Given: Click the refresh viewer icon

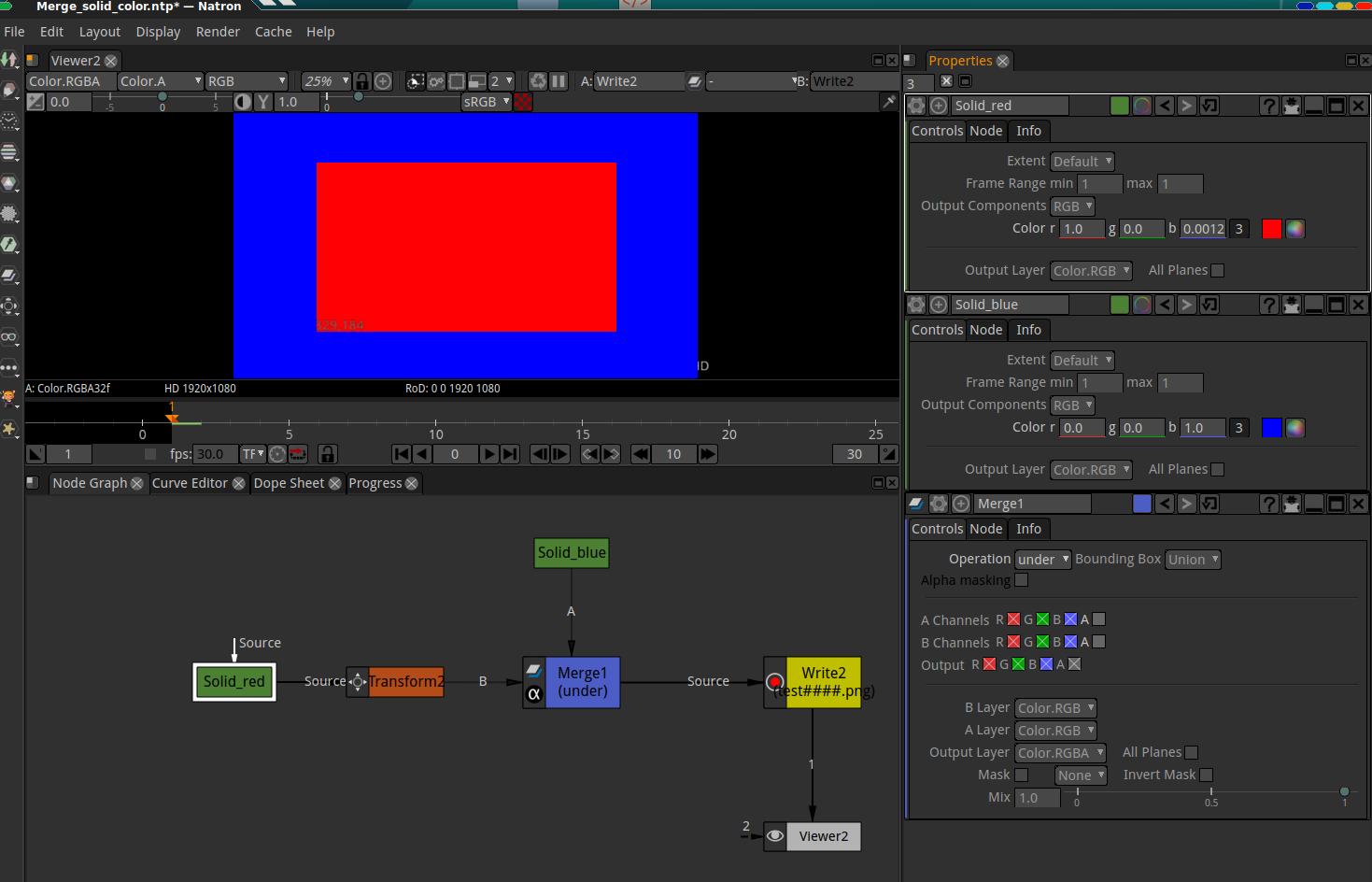Looking at the screenshot, I should (x=538, y=81).
